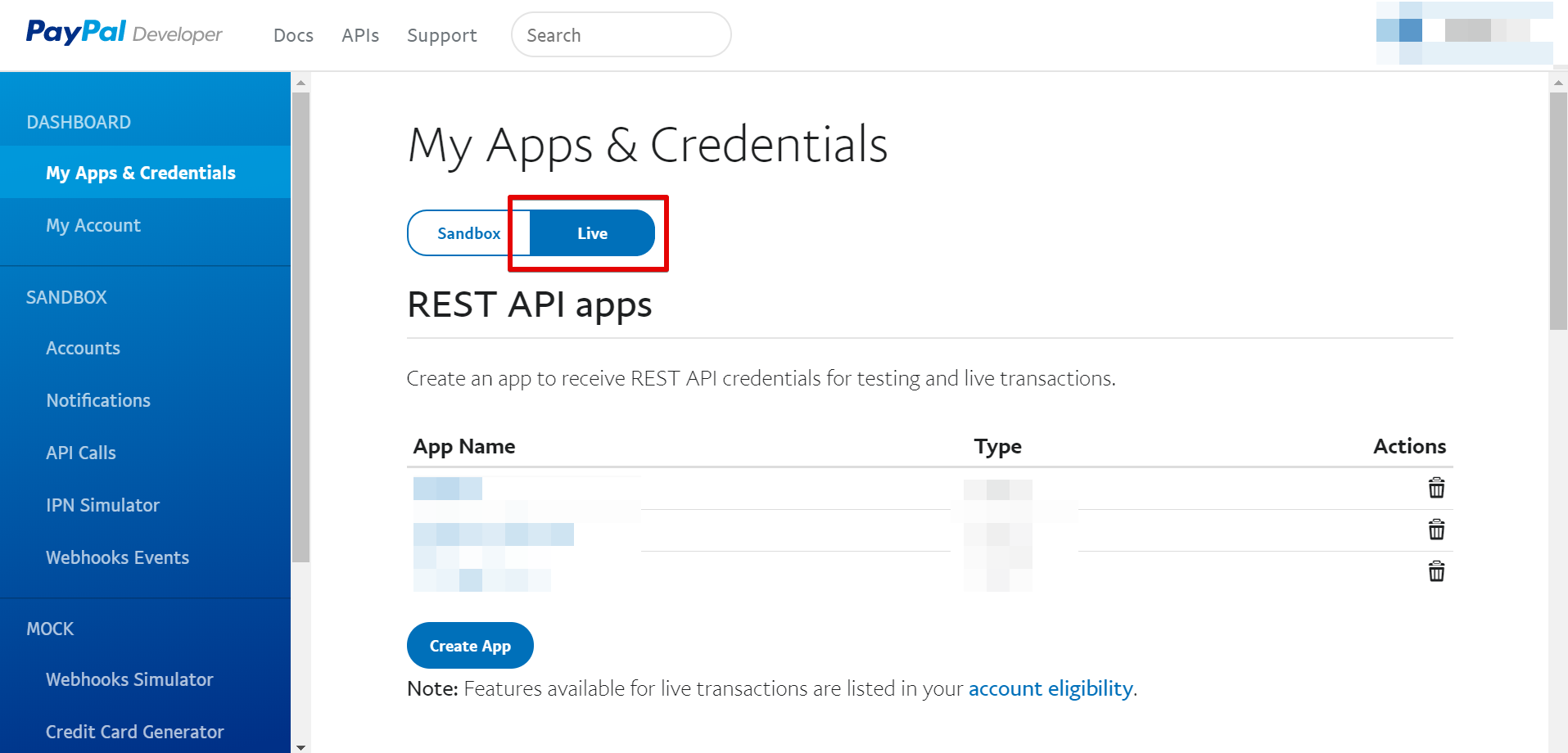Switch to the Live toggle
Image resolution: width=1568 pixels, height=753 pixels.
coord(592,233)
